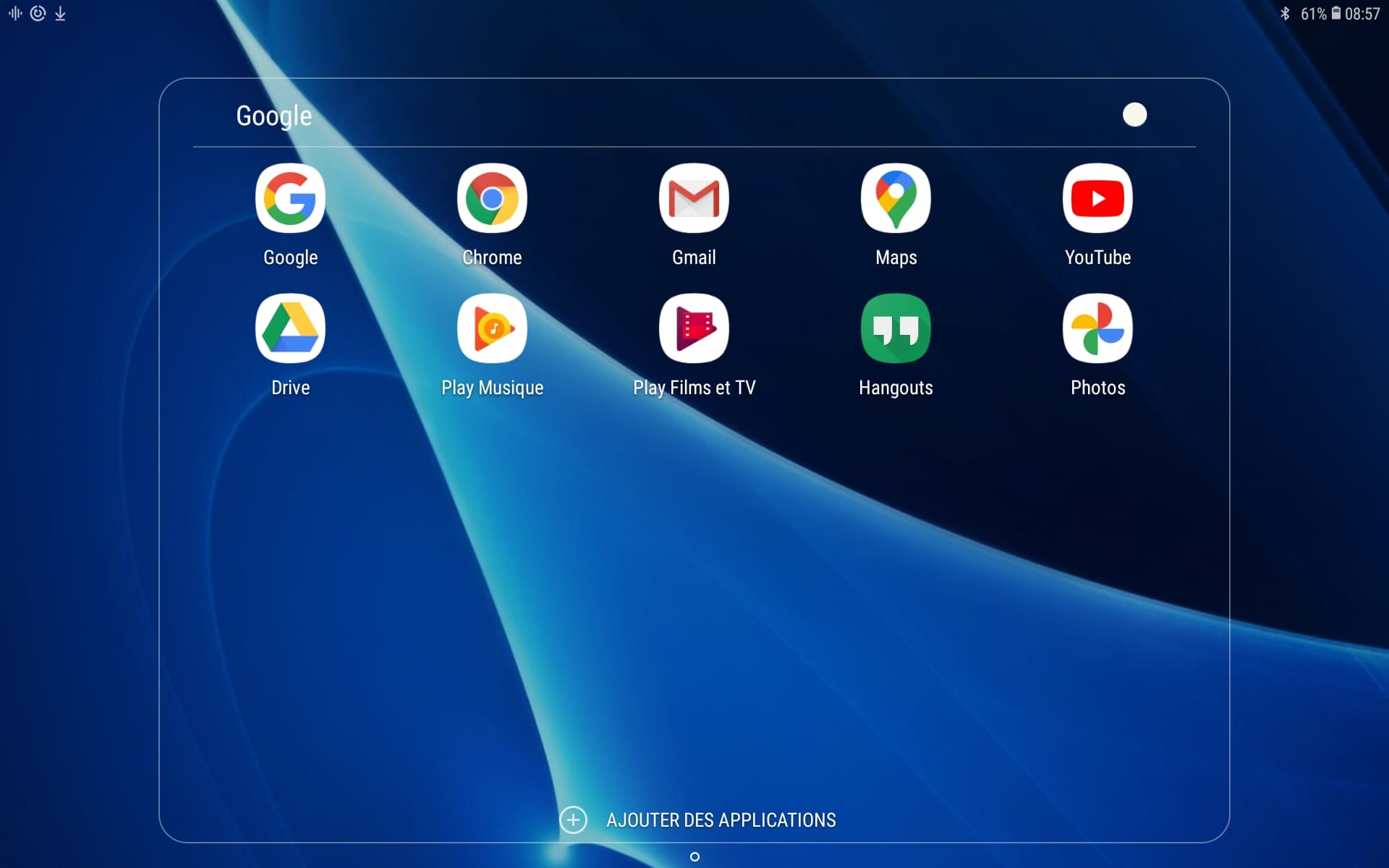
Task: Launch the YouTube app
Action: pos(1097,198)
